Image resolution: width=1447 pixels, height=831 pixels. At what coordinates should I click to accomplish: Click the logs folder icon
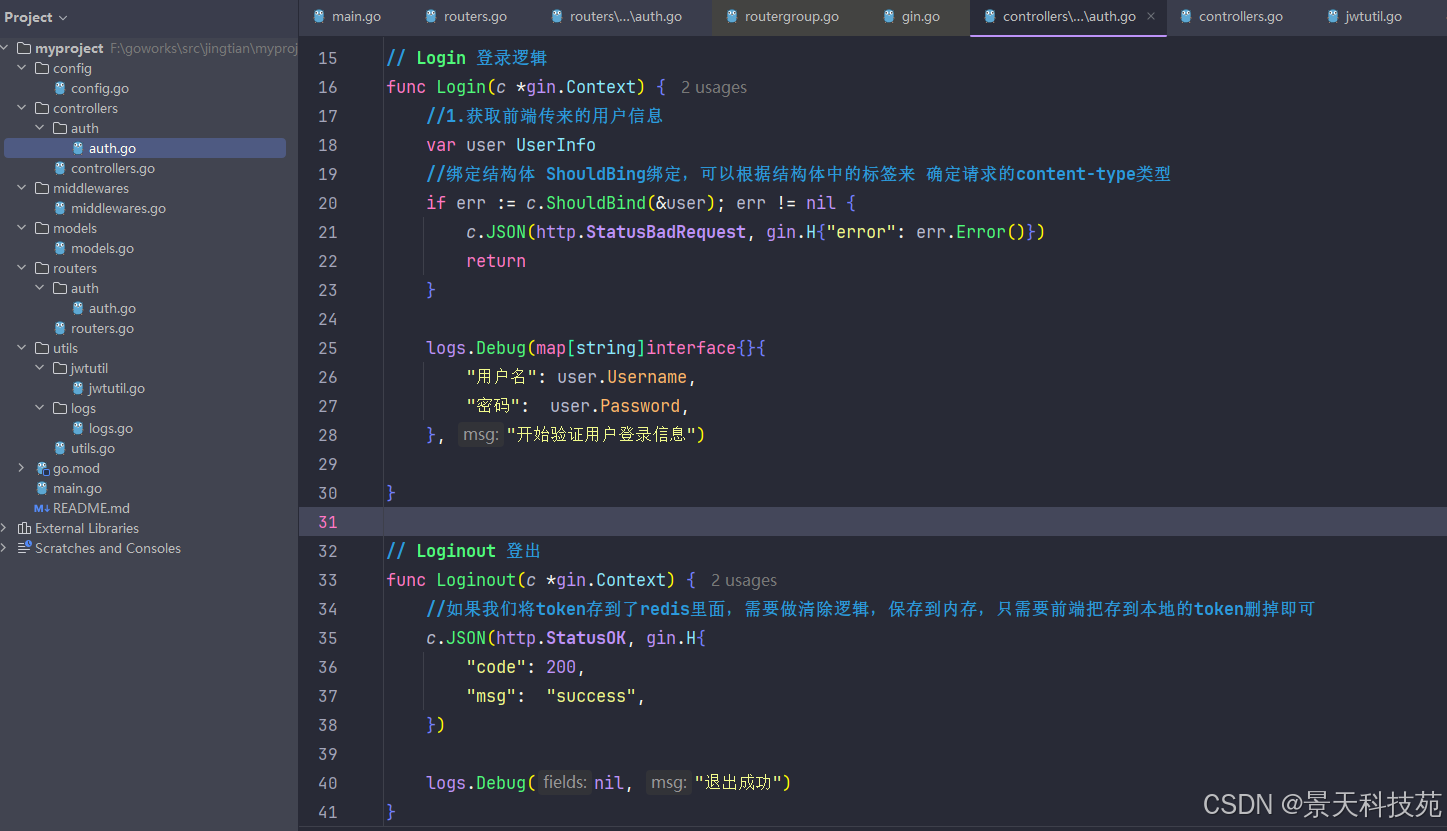(x=60, y=408)
